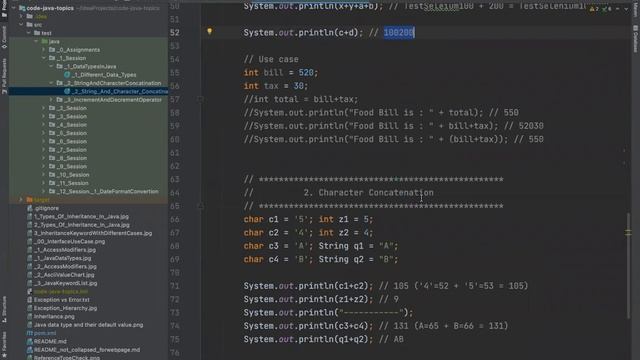Expand the .idea folder arrow

pyautogui.click(x=21, y=16)
